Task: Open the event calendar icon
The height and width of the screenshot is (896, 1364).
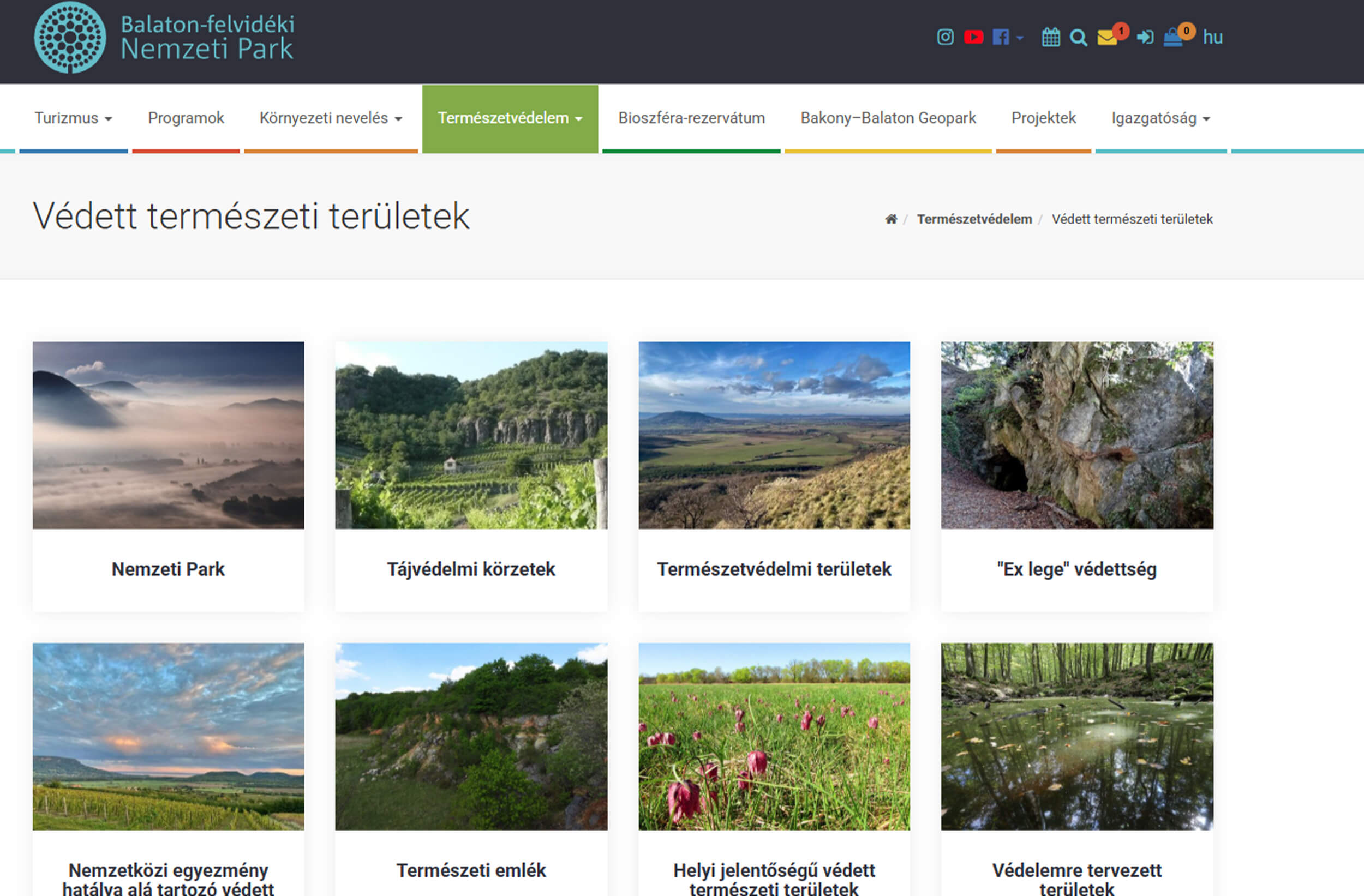Action: point(1050,38)
